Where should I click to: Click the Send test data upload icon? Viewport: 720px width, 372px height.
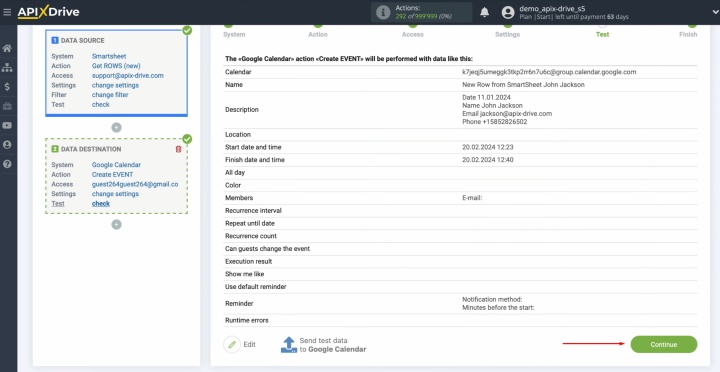(289, 344)
